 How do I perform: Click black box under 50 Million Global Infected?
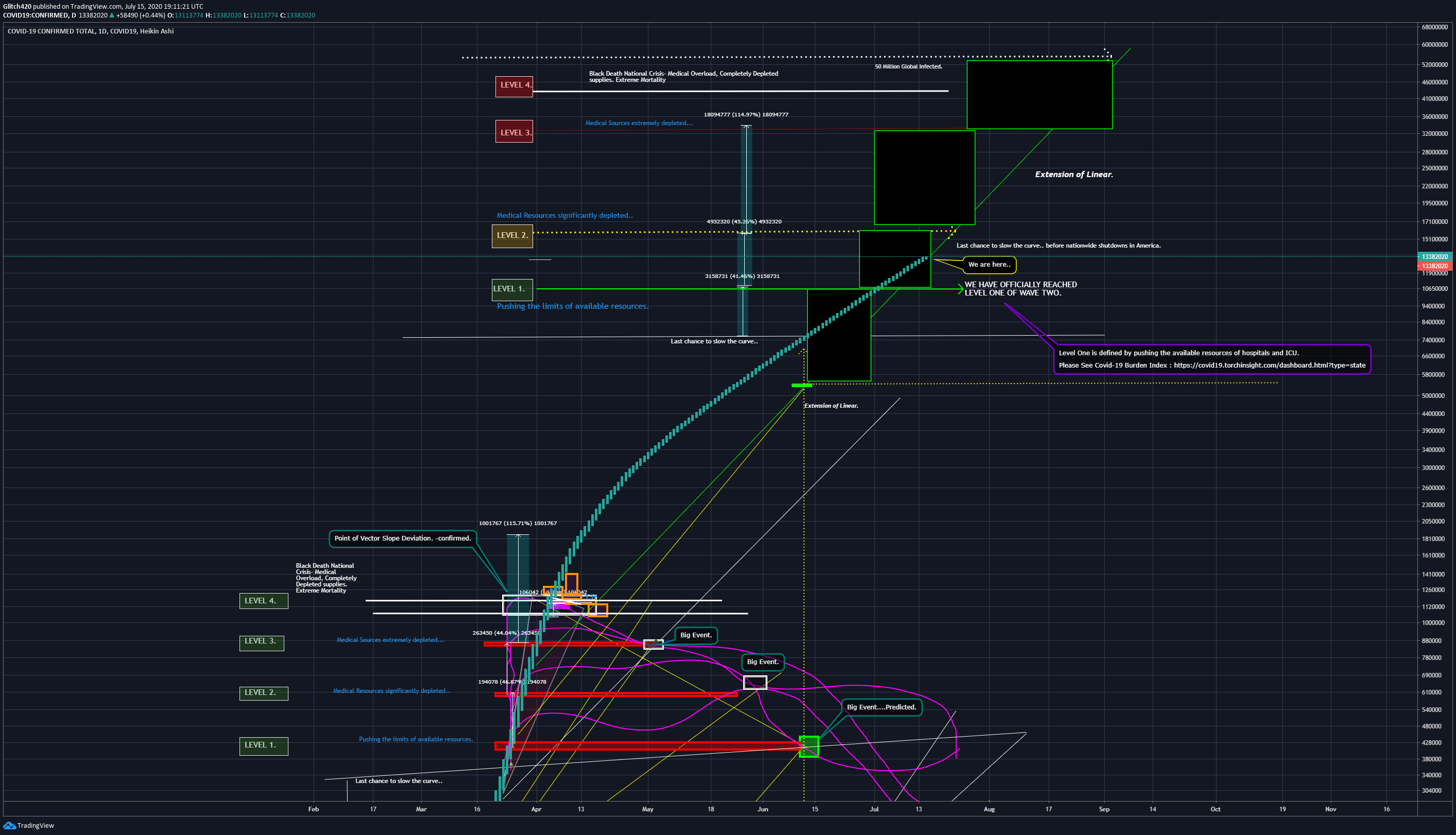coord(1039,95)
